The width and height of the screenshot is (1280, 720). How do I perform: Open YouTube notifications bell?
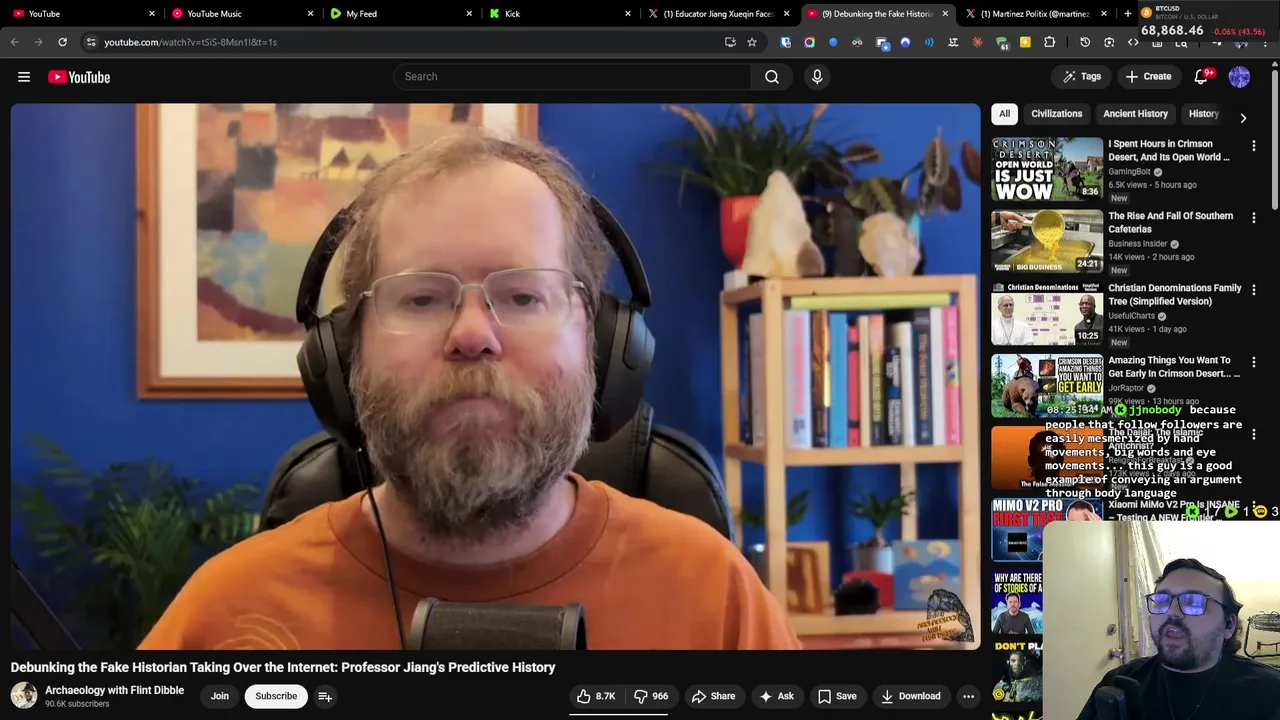coord(1202,77)
